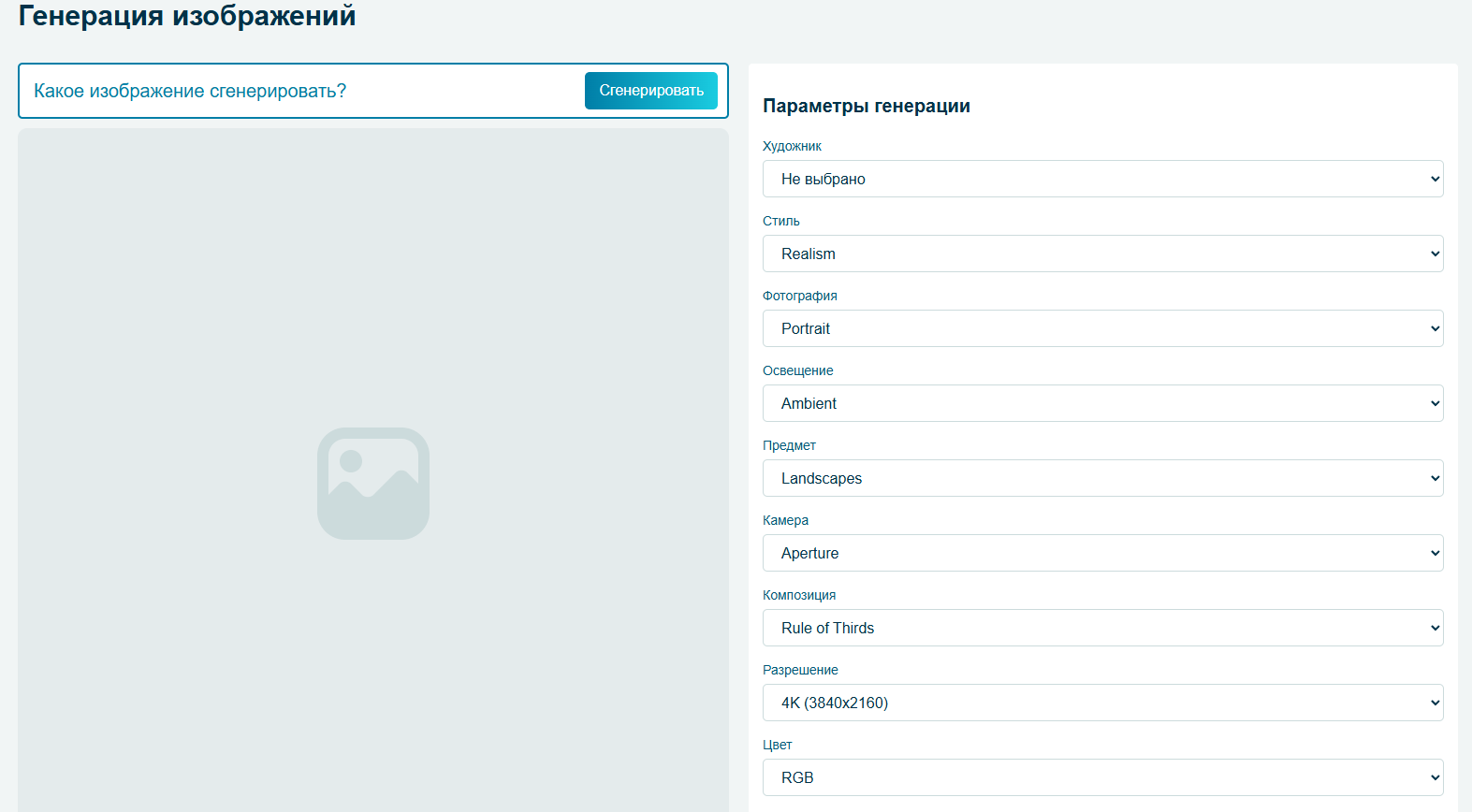Expand the Стиль dropdown set to Realism
The height and width of the screenshot is (812, 1472).
pos(1101,254)
